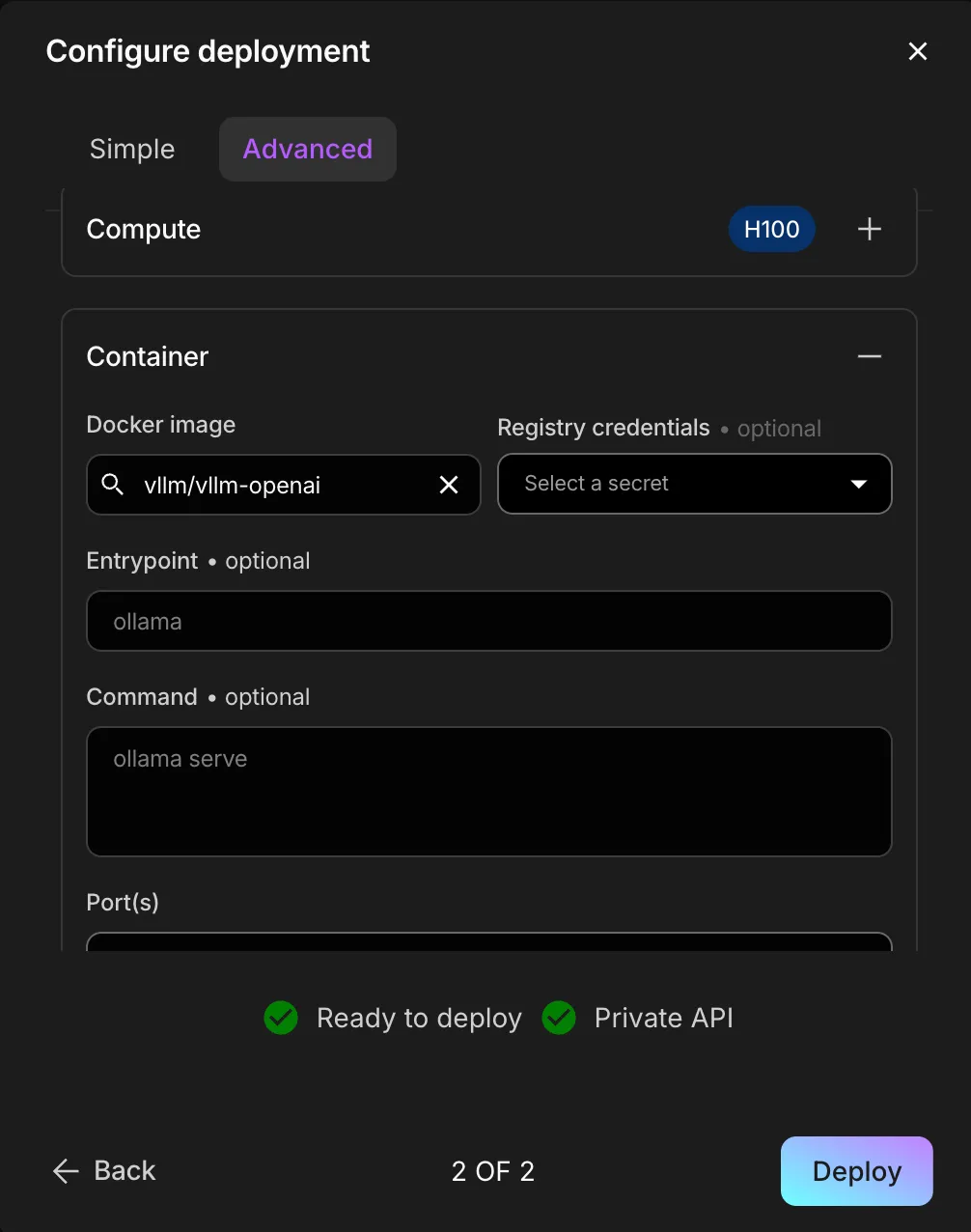Click the Docker image label

161,425
